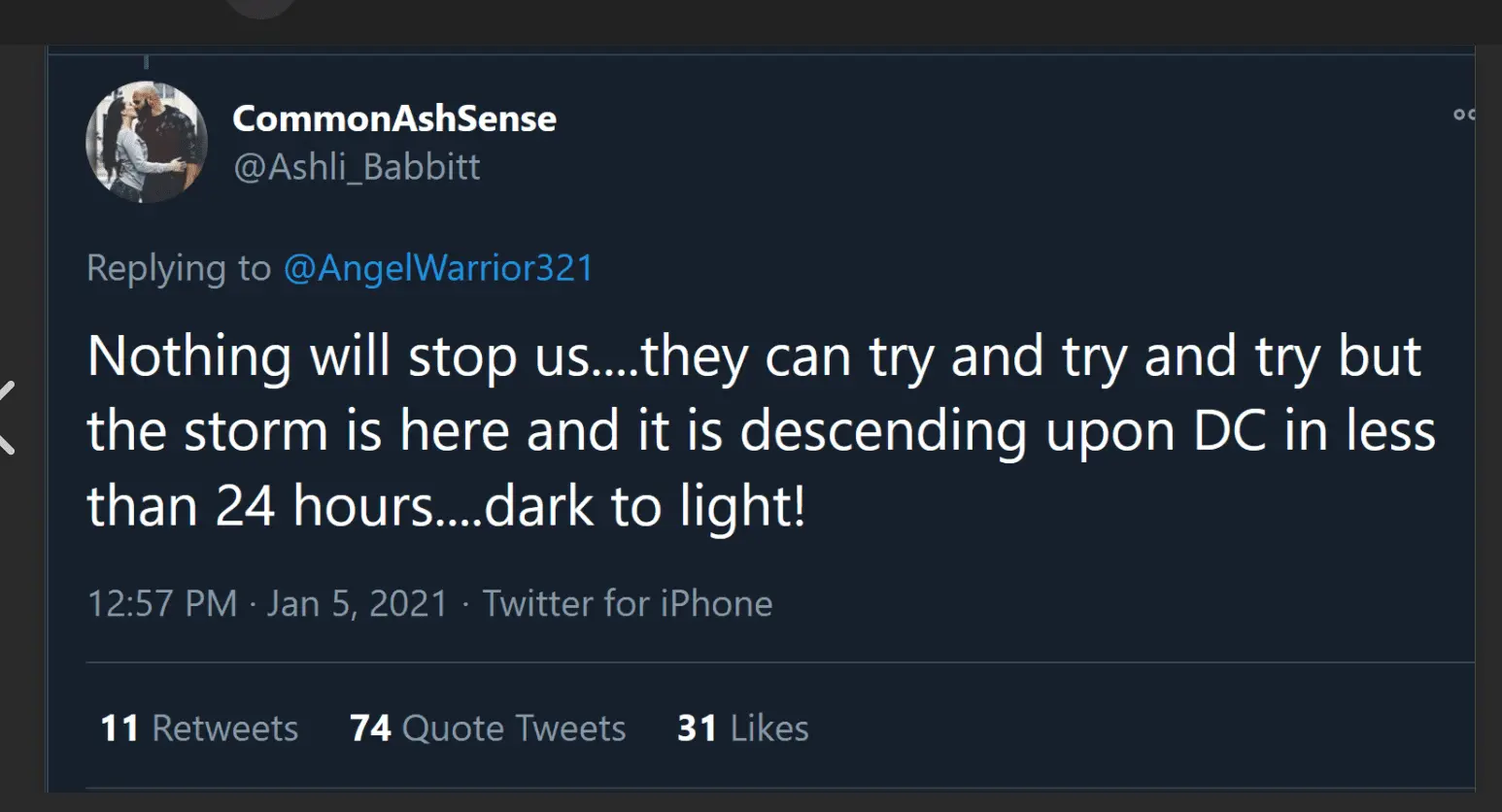Viewport: 1502px width, 812px height.
Task: Click the "Replying to" label
Action: point(179,268)
